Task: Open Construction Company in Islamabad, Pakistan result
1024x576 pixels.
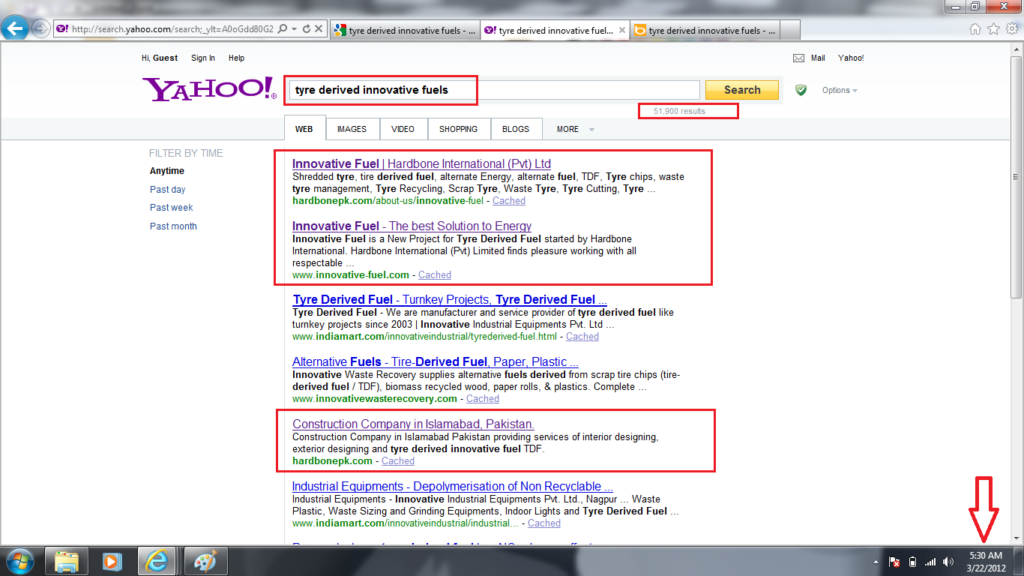Action: tap(413, 424)
